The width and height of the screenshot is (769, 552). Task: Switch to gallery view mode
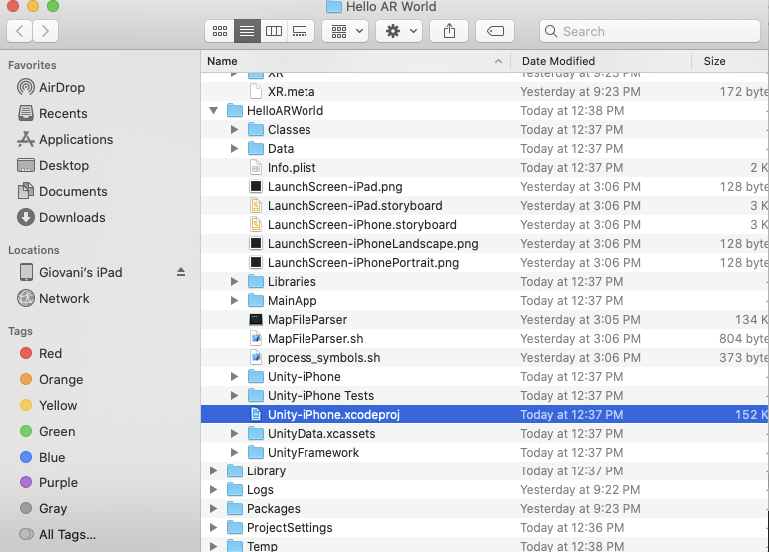click(x=299, y=31)
